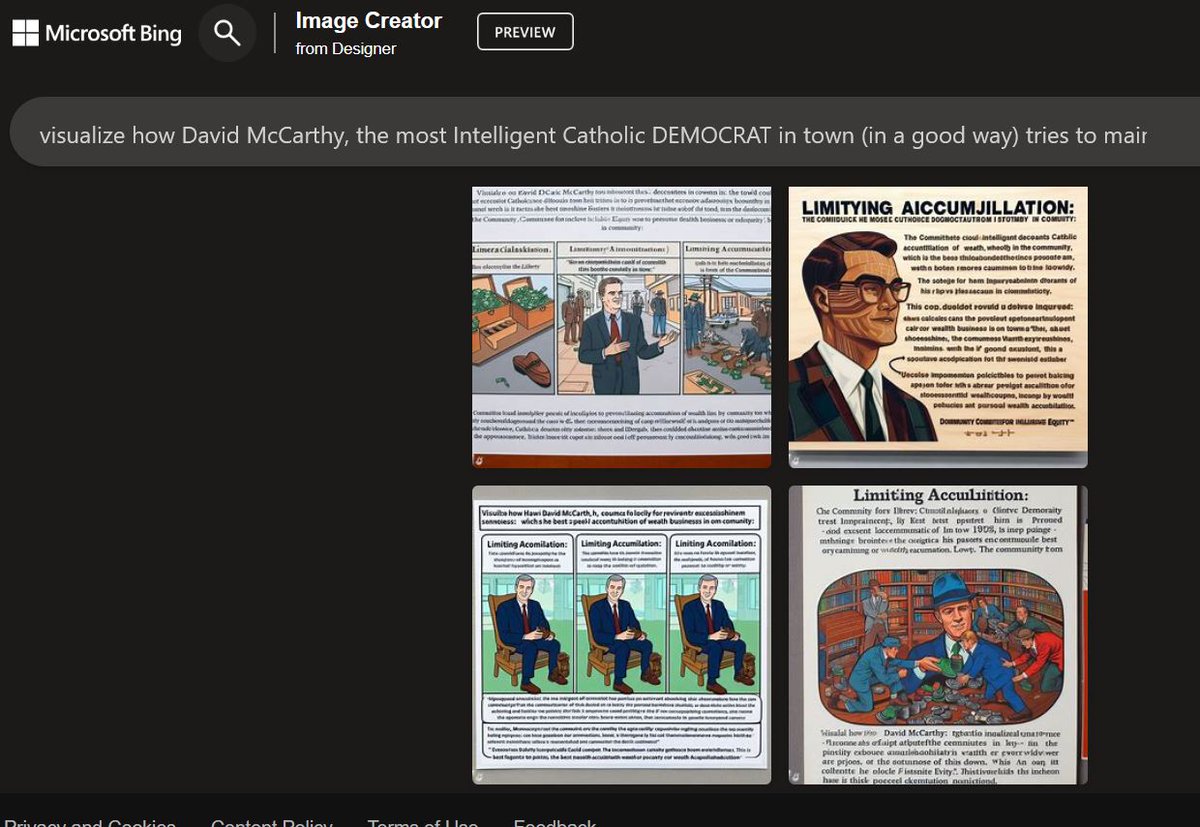Open search with the magnifier icon
Viewport: 1200px width, 827px height.
tap(228, 33)
